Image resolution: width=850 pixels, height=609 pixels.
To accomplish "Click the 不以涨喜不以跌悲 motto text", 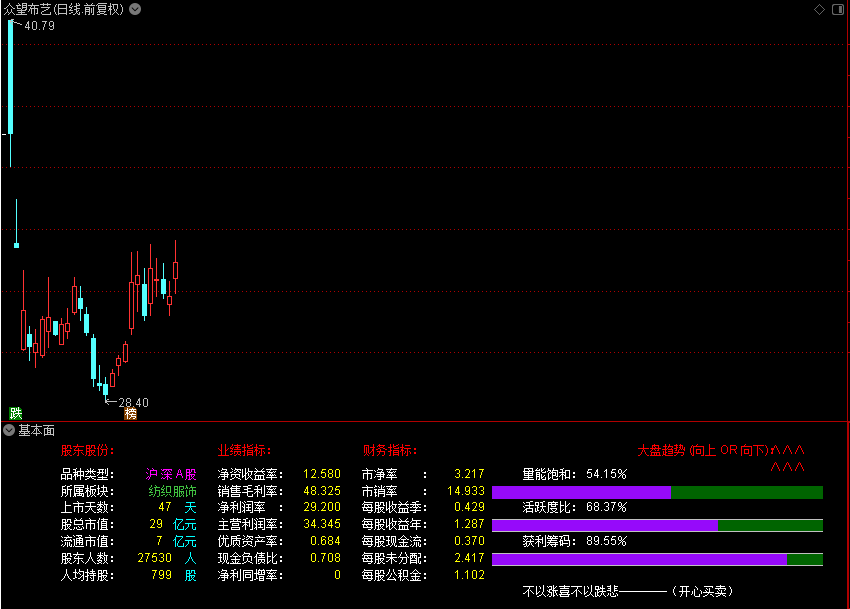I will click(570, 591).
